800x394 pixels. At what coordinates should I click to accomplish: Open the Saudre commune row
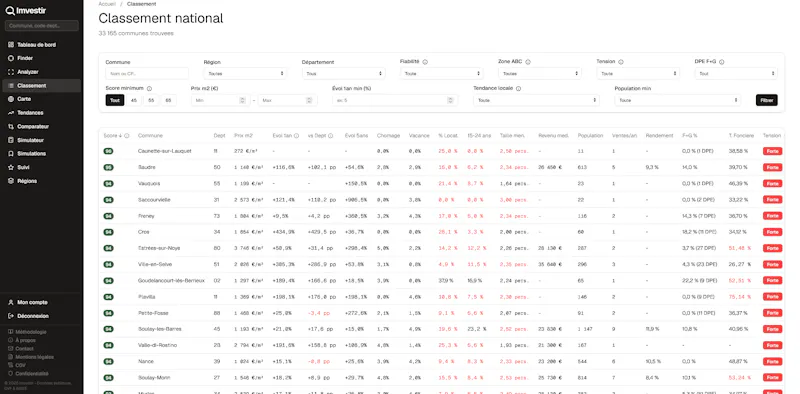click(x=441, y=167)
